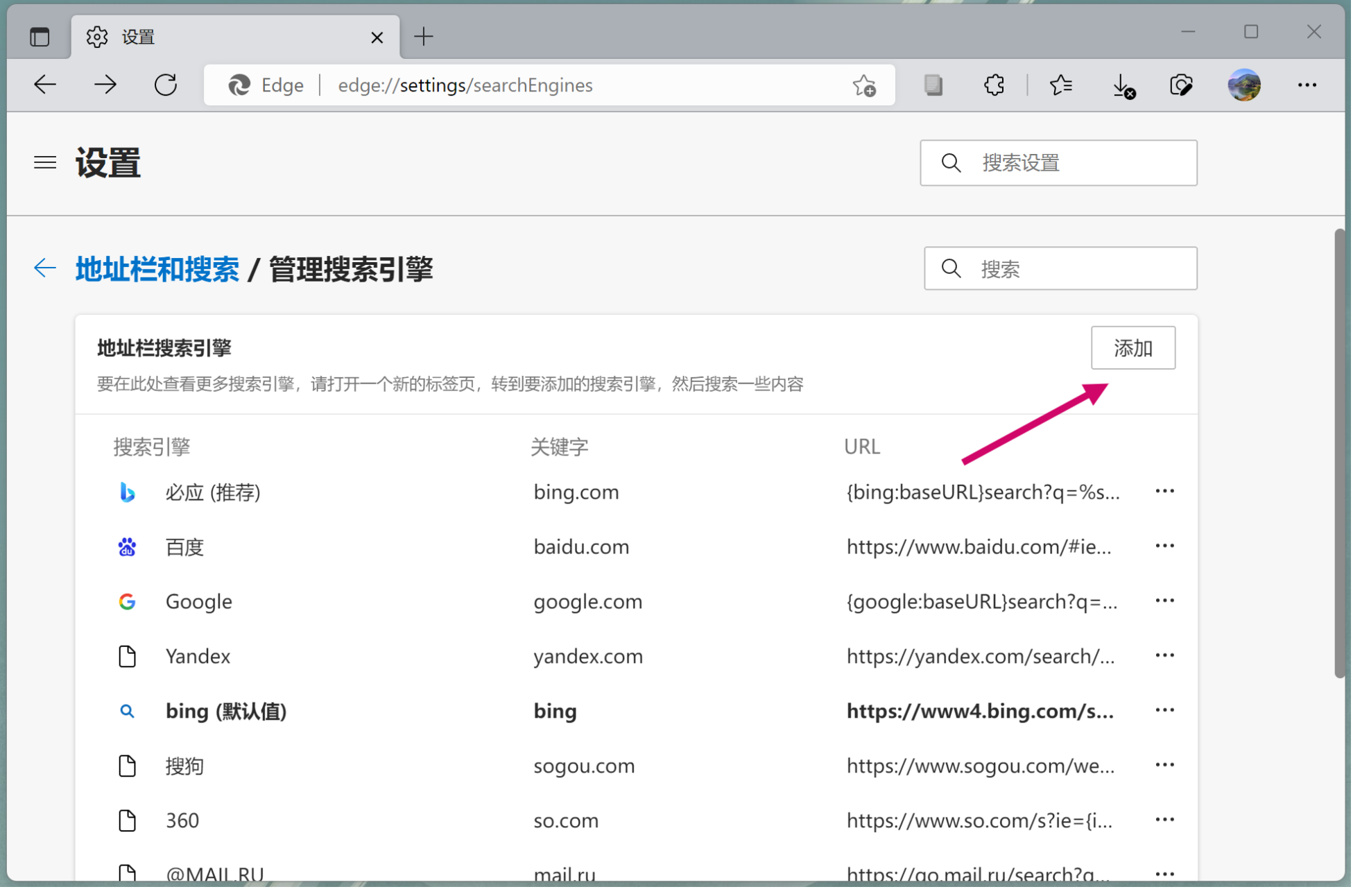
Task: Open more actions for Yandex
Action: click(x=1164, y=656)
